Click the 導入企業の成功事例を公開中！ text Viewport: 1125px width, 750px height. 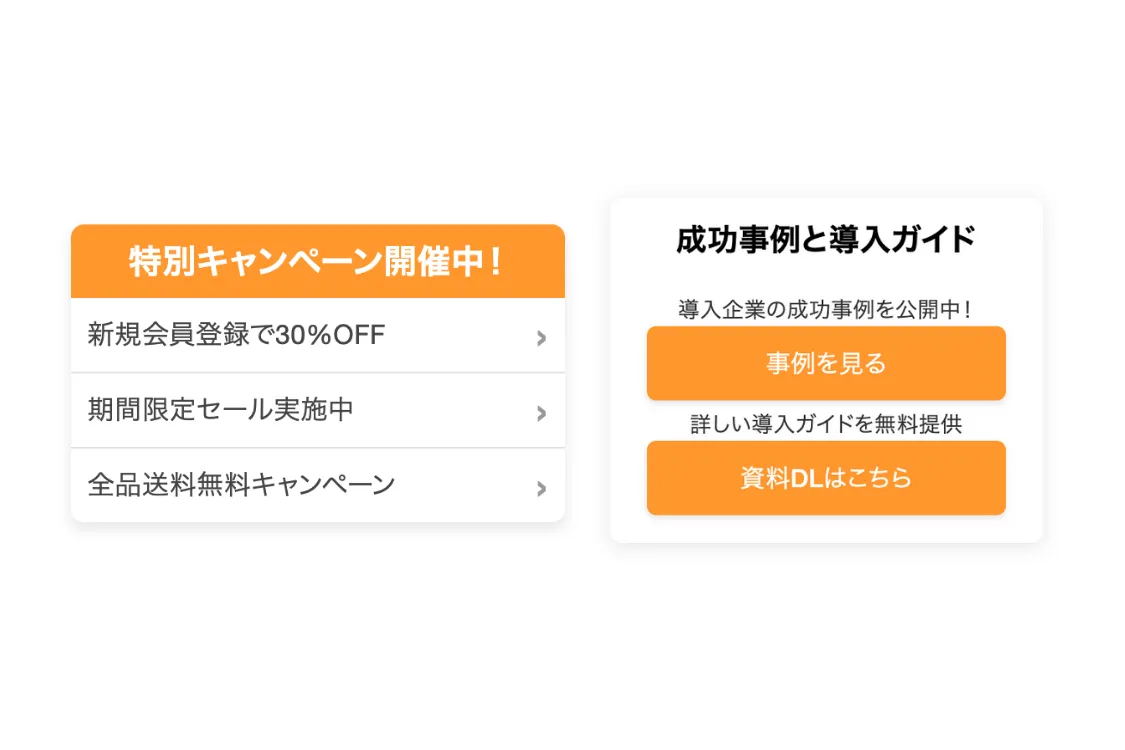[826, 310]
